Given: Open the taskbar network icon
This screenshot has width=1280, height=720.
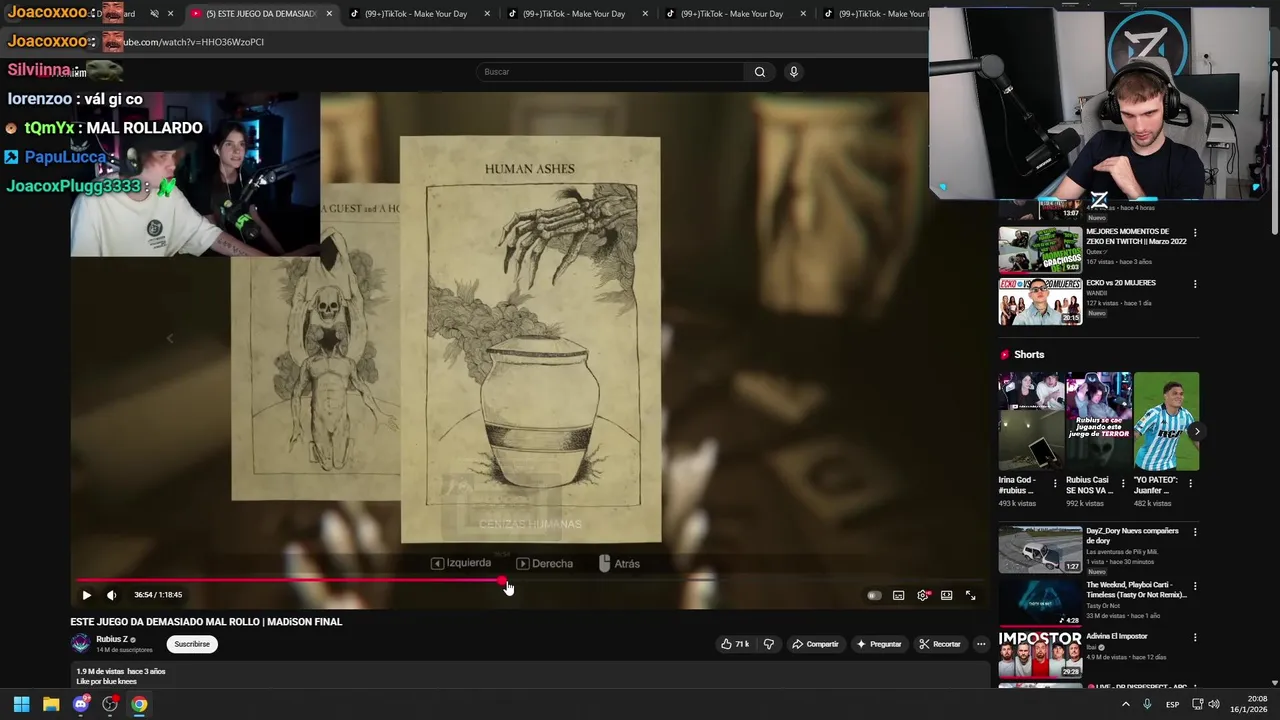Looking at the screenshot, I should (1196, 704).
